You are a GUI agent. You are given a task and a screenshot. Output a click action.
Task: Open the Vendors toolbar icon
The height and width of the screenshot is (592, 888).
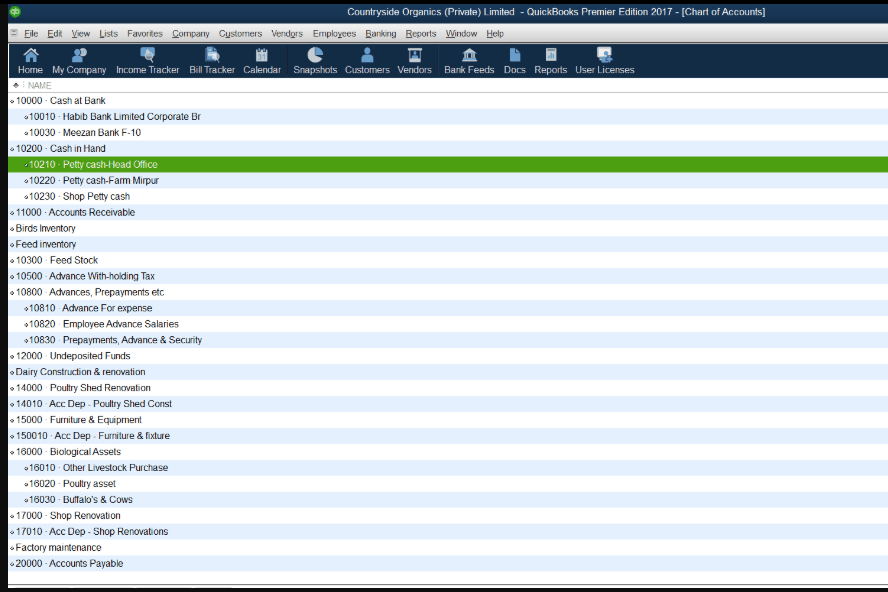[x=415, y=61]
